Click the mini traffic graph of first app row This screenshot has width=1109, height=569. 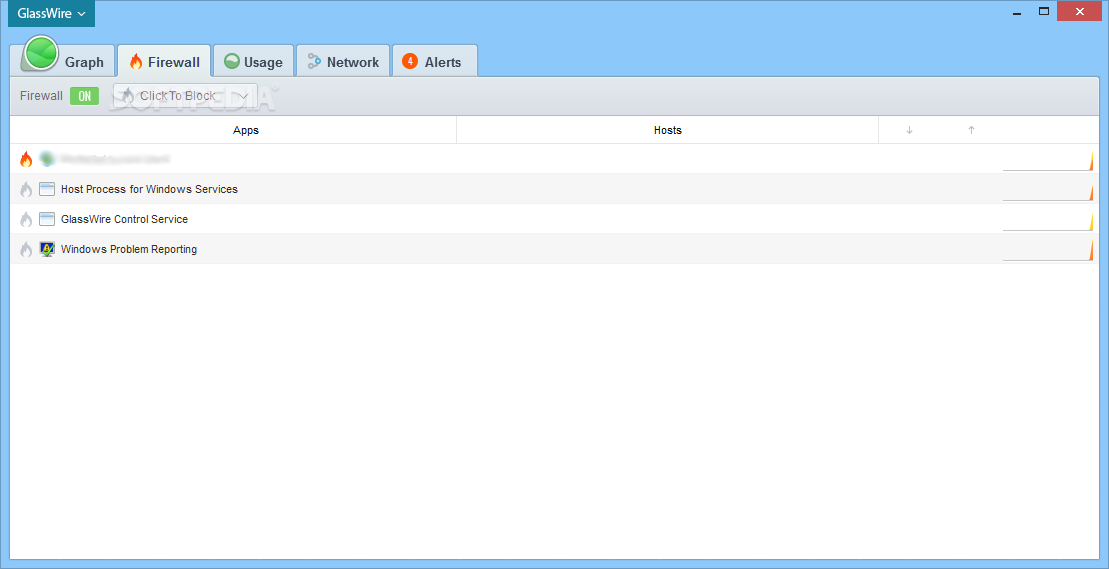[x=1048, y=160]
